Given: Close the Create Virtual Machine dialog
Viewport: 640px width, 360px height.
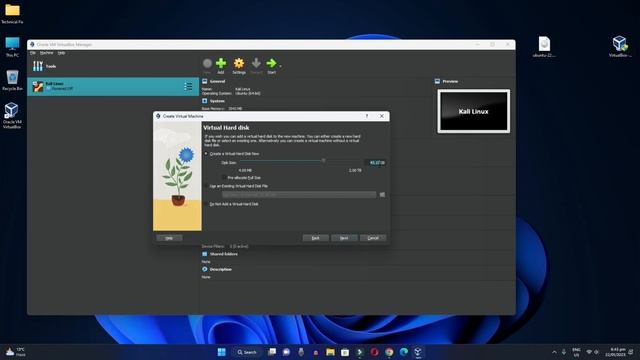Looking at the screenshot, I should 382,116.
